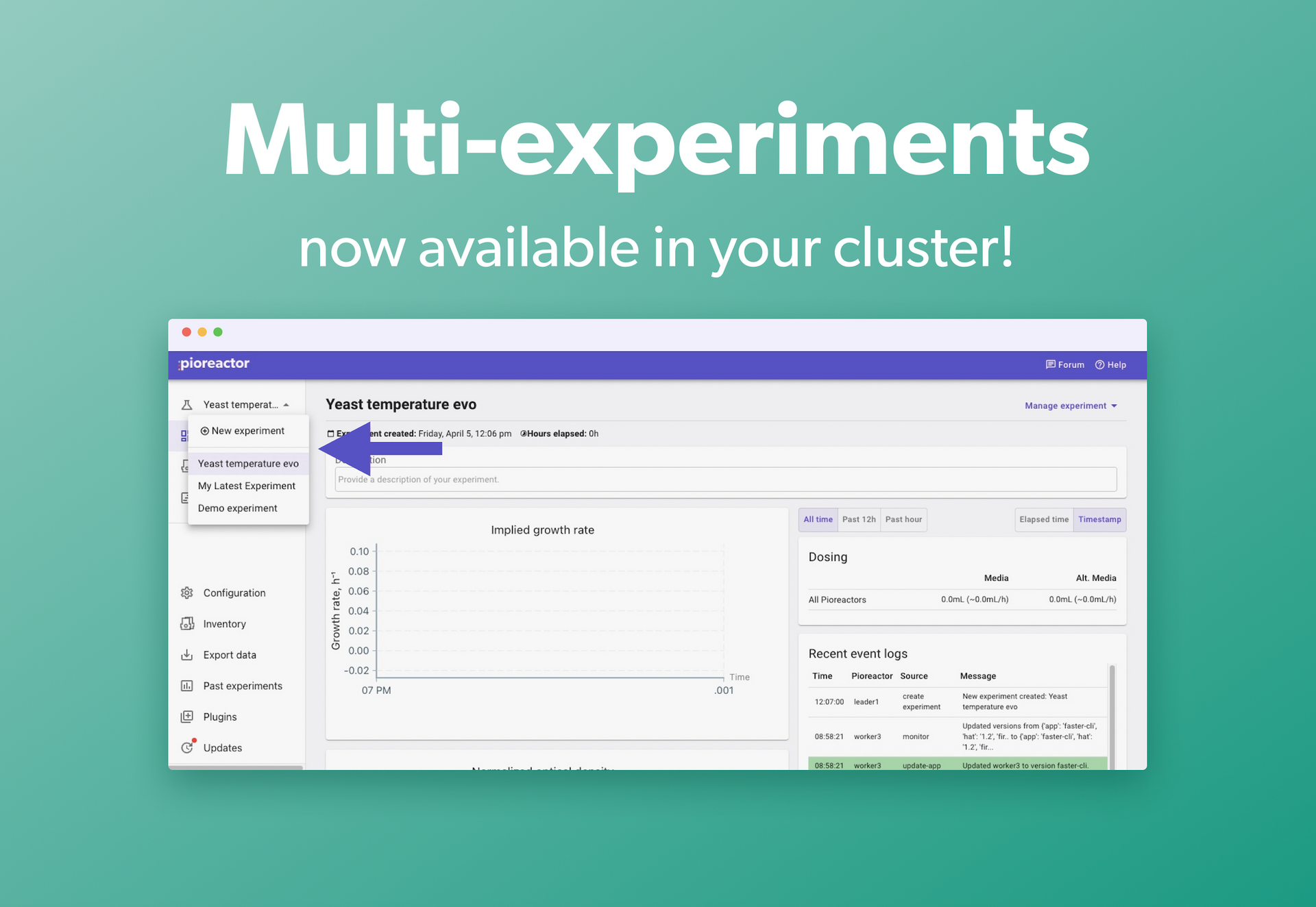Toggle x-axis to Elapsed time
Screen dimensions: 1316x907
pyautogui.click(x=1043, y=519)
